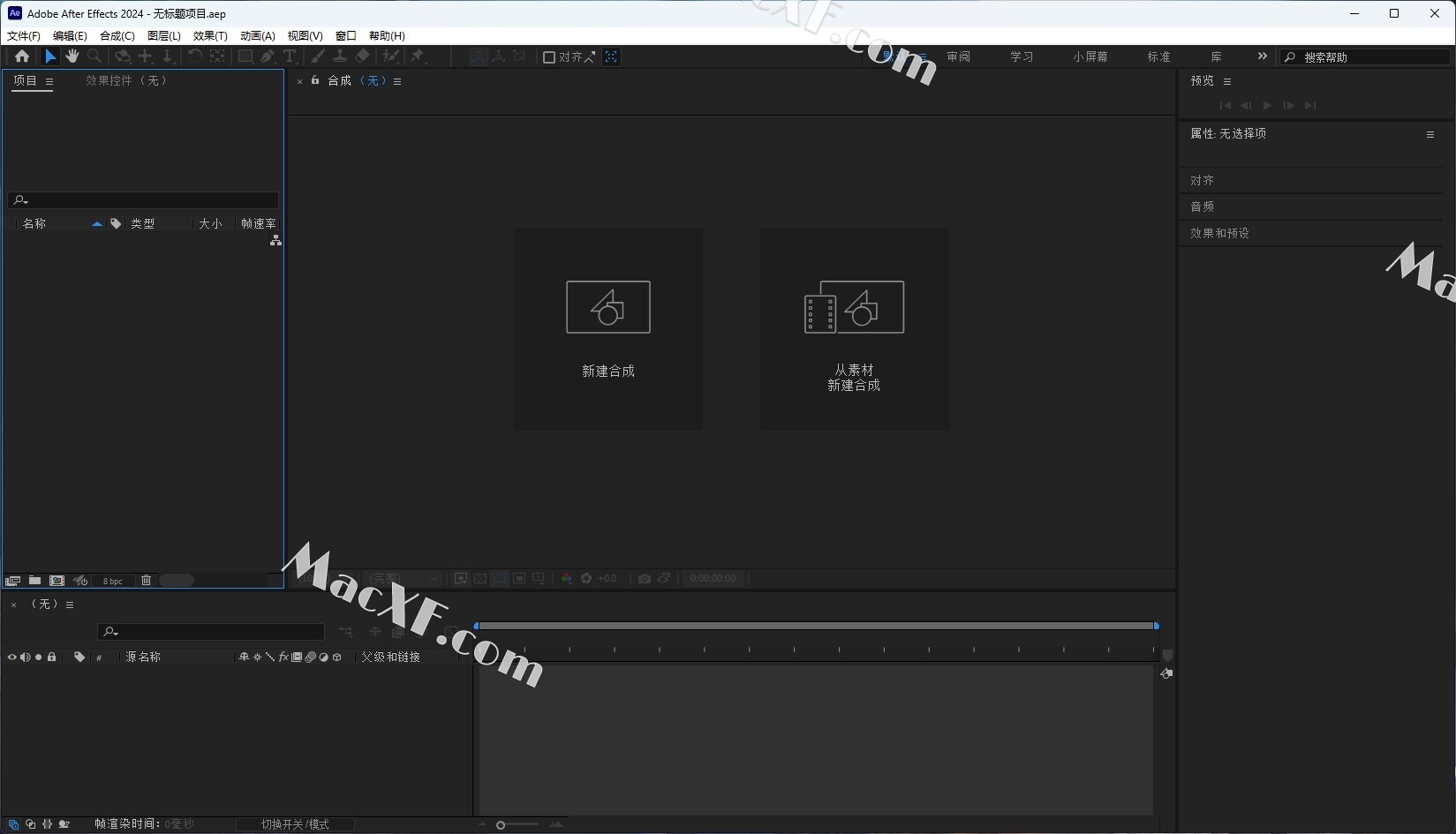Toggle In/Out/Duration pane braces icon
This screenshot has height=834, width=1456.
click(47, 824)
